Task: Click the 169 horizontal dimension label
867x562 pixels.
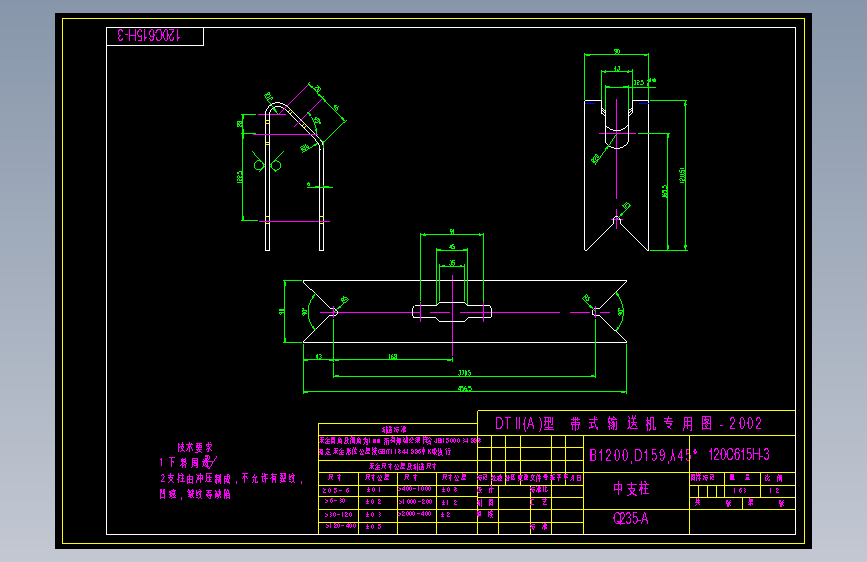Action: (393, 356)
